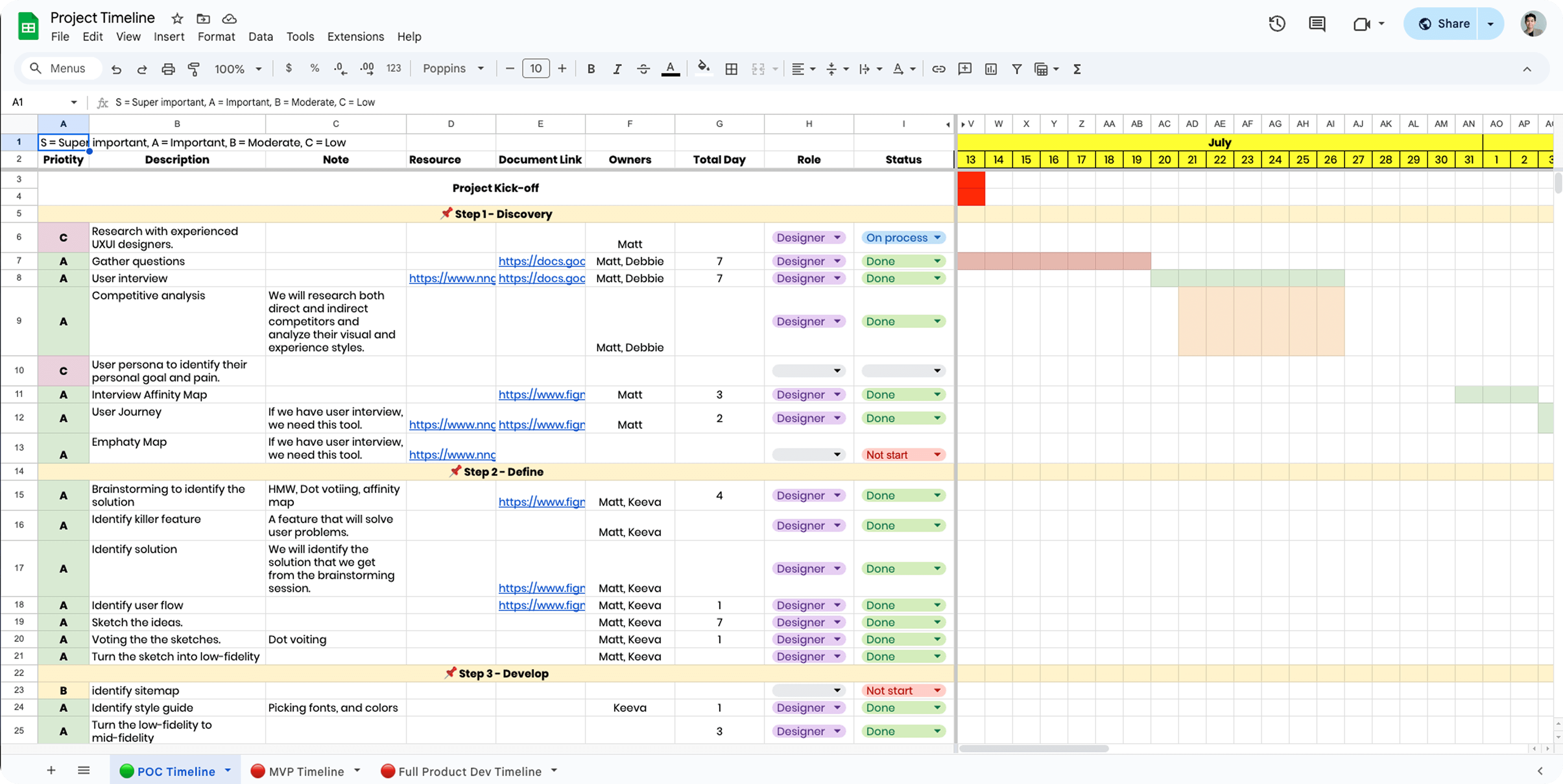This screenshot has height=784, width=1563.
Task: Open the borders tool
Action: [x=732, y=69]
